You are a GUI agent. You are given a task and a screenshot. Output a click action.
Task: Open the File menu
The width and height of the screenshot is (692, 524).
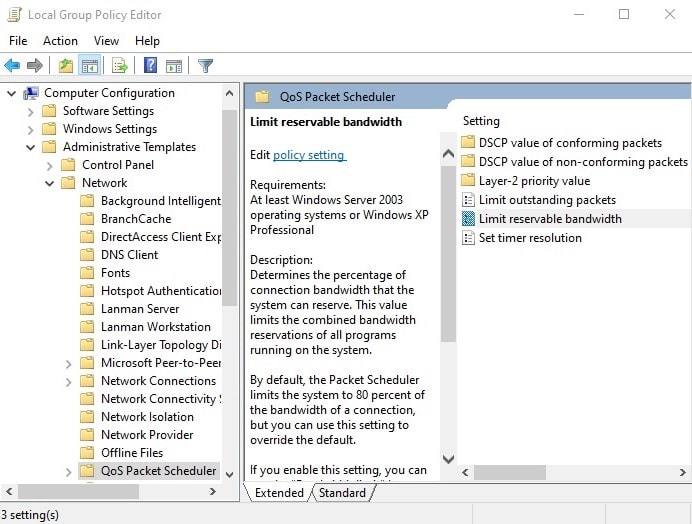(x=18, y=41)
